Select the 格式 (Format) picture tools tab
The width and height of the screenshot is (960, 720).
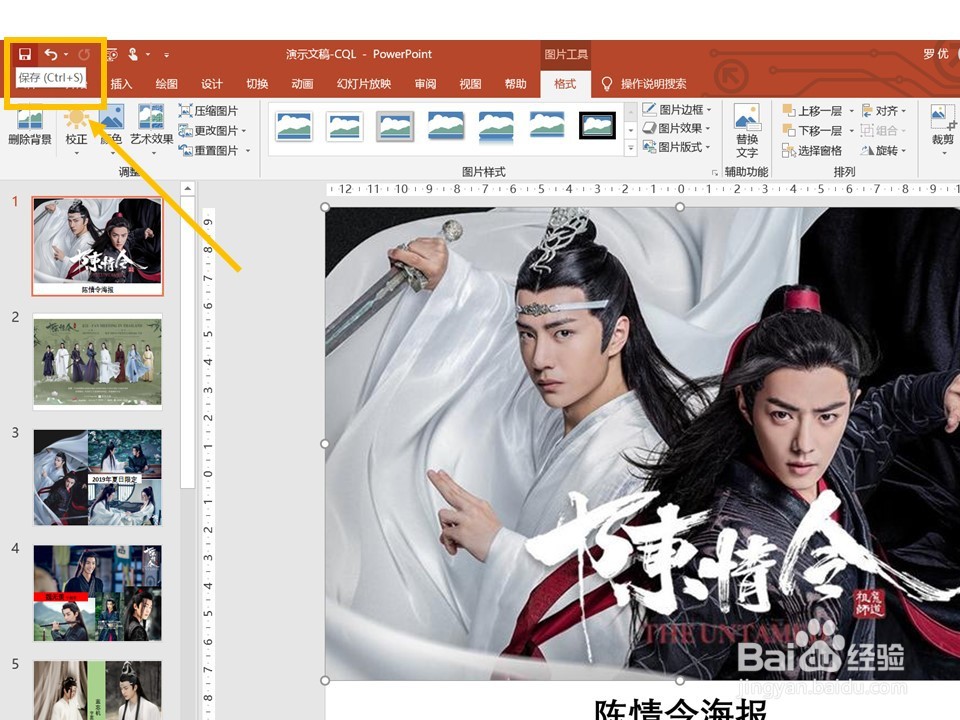point(565,84)
